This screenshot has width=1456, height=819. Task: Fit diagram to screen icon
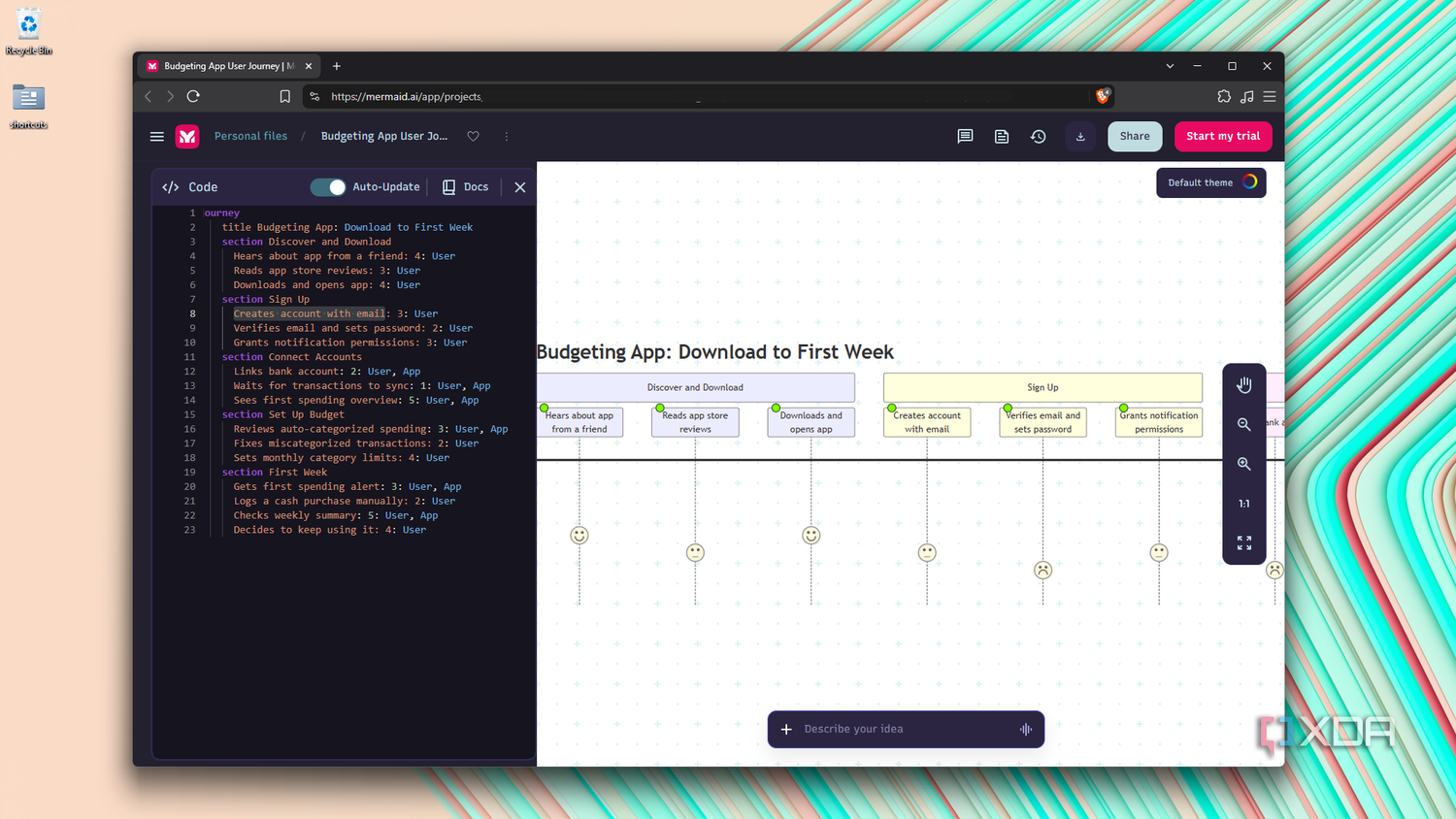[1244, 543]
